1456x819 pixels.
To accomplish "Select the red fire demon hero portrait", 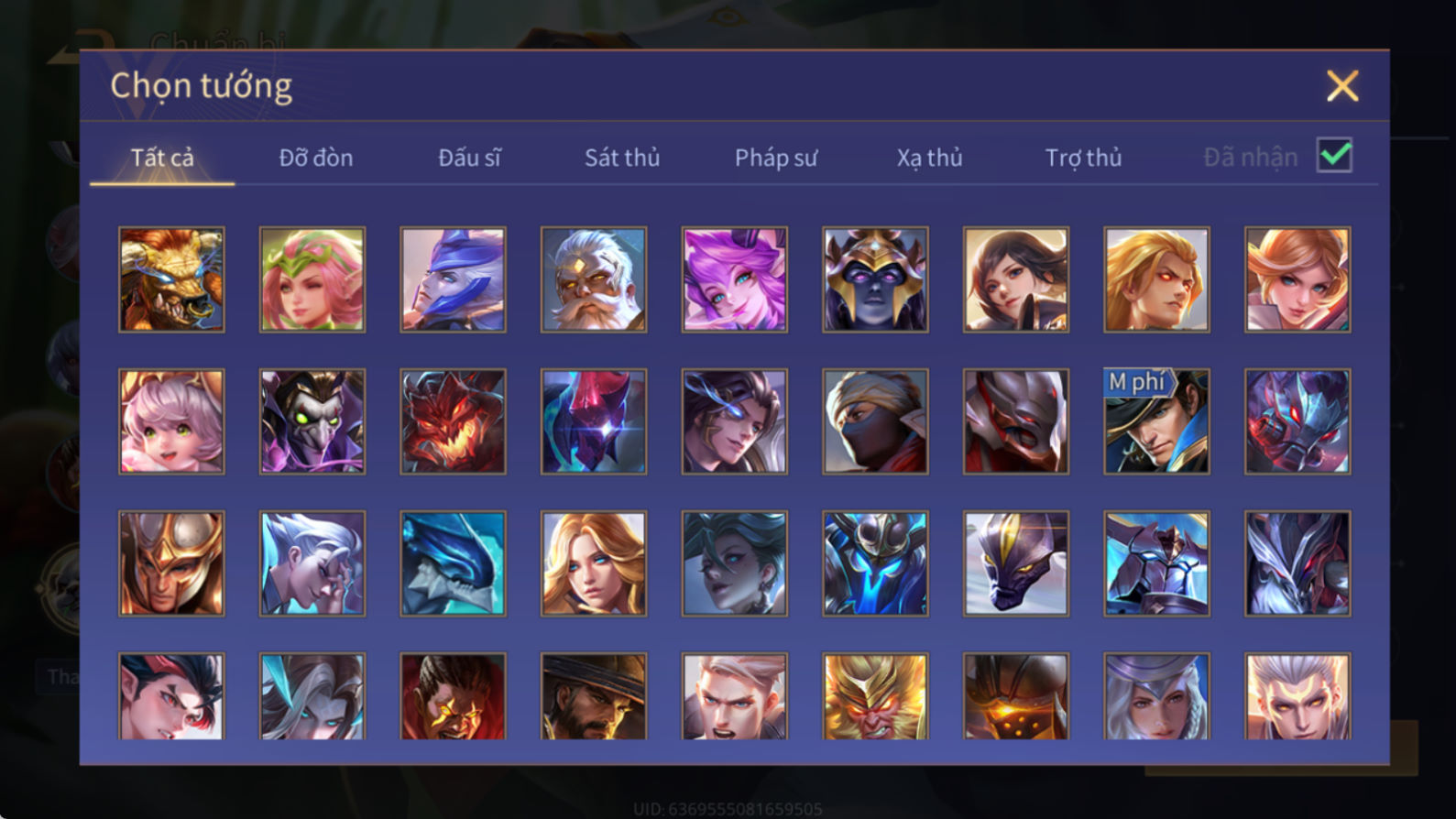I will pyautogui.click(x=453, y=421).
